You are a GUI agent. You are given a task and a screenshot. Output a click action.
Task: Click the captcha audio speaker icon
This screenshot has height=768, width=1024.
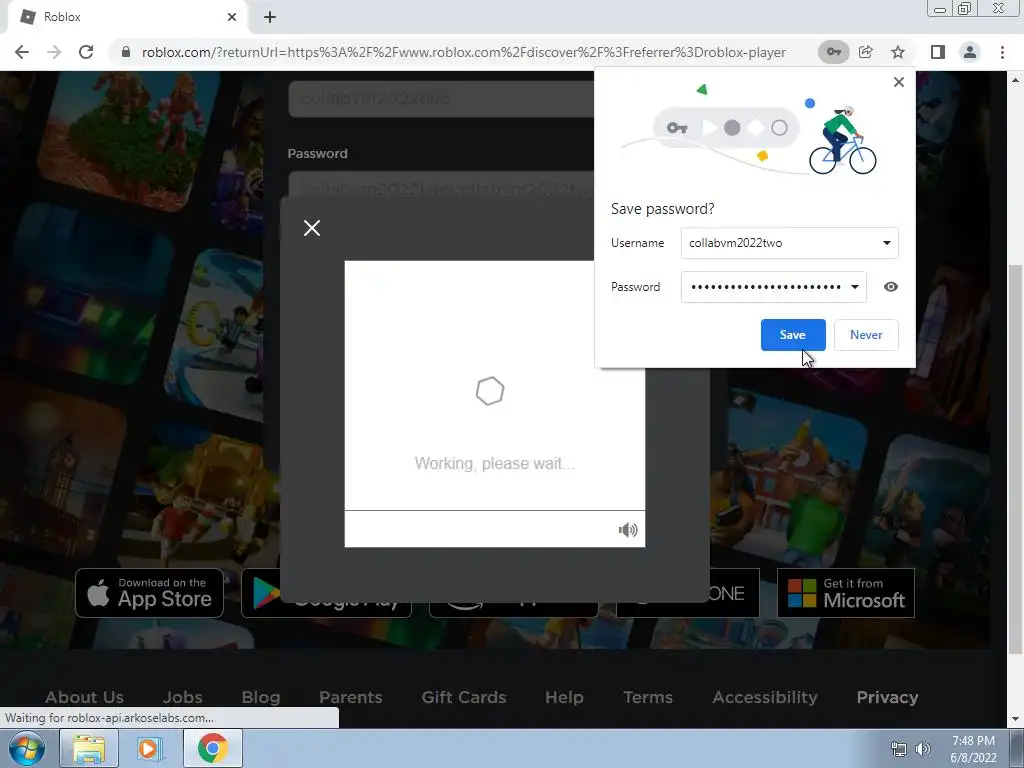click(628, 530)
